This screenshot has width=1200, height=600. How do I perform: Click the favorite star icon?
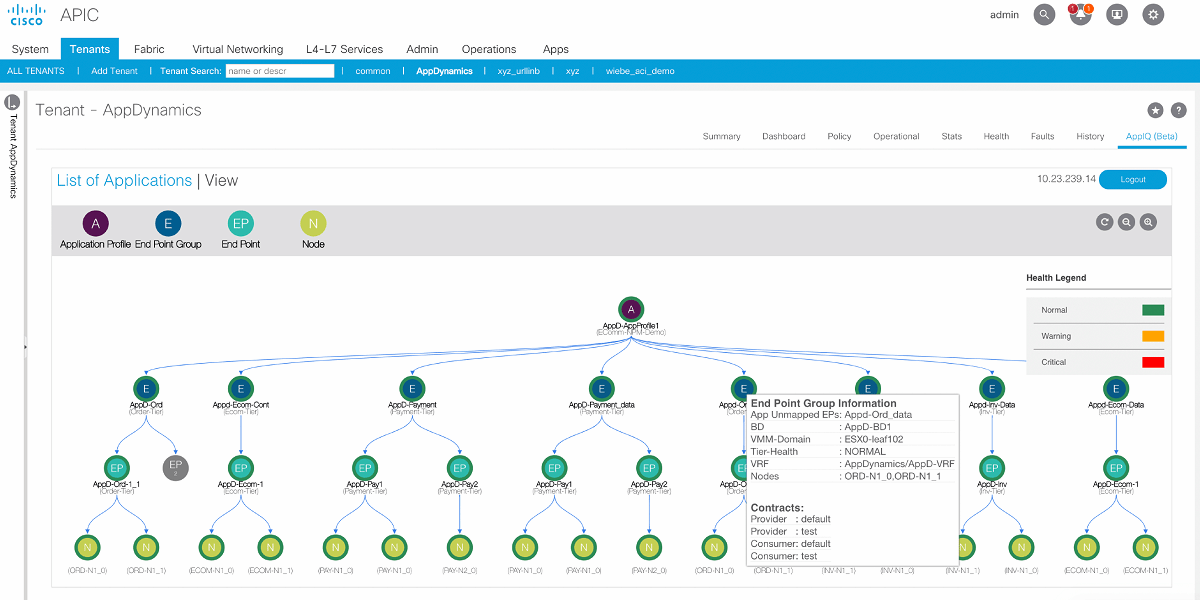(x=1155, y=111)
